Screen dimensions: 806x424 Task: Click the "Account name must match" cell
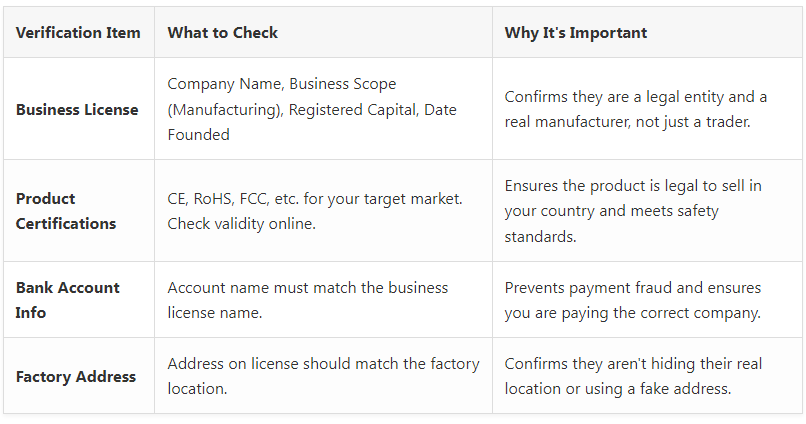click(307, 300)
